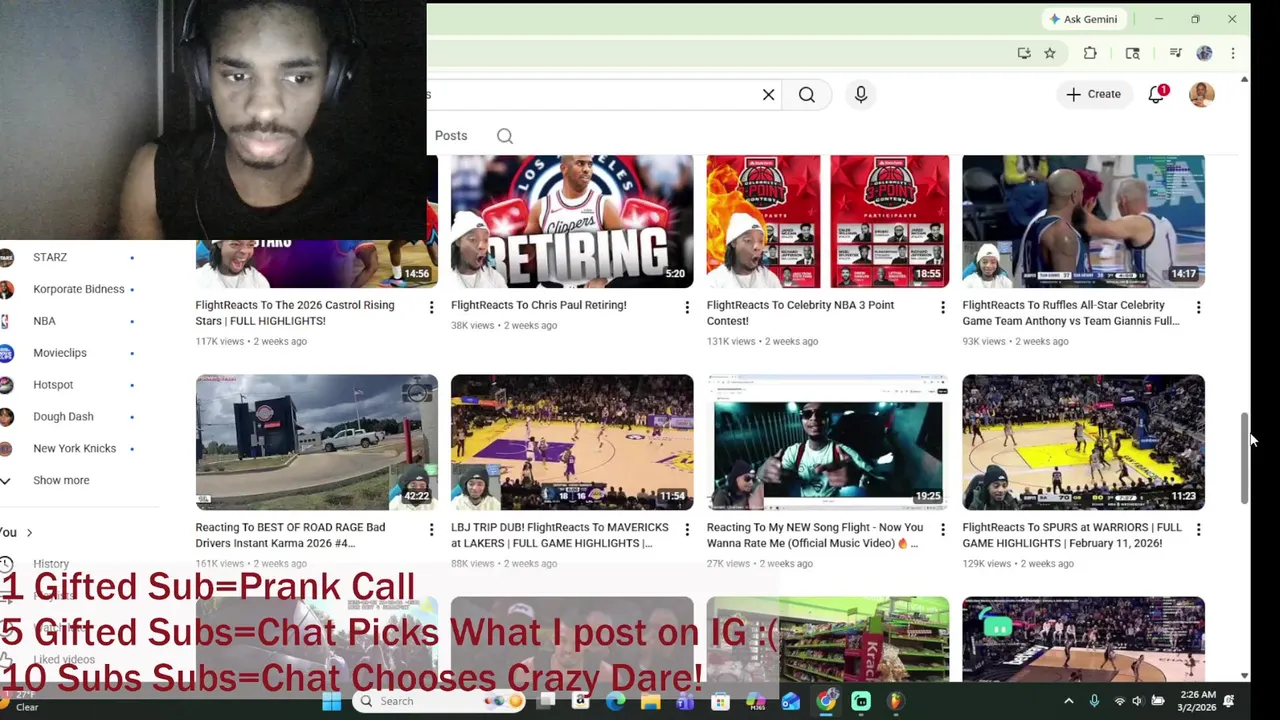Open Dough Dash subscription
1280x720 pixels.
[63, 417]
